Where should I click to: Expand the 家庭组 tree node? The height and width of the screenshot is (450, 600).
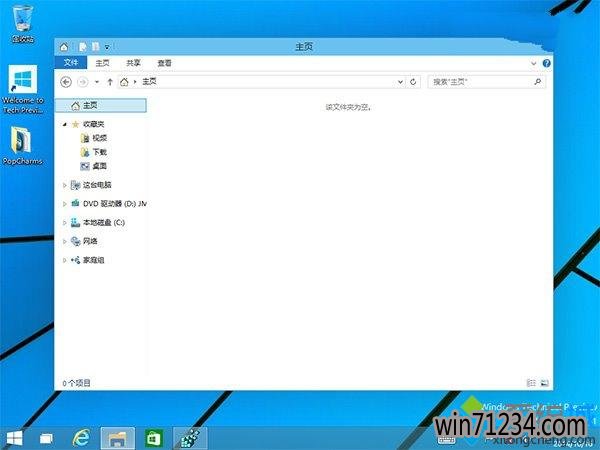(x=64, y=260)
